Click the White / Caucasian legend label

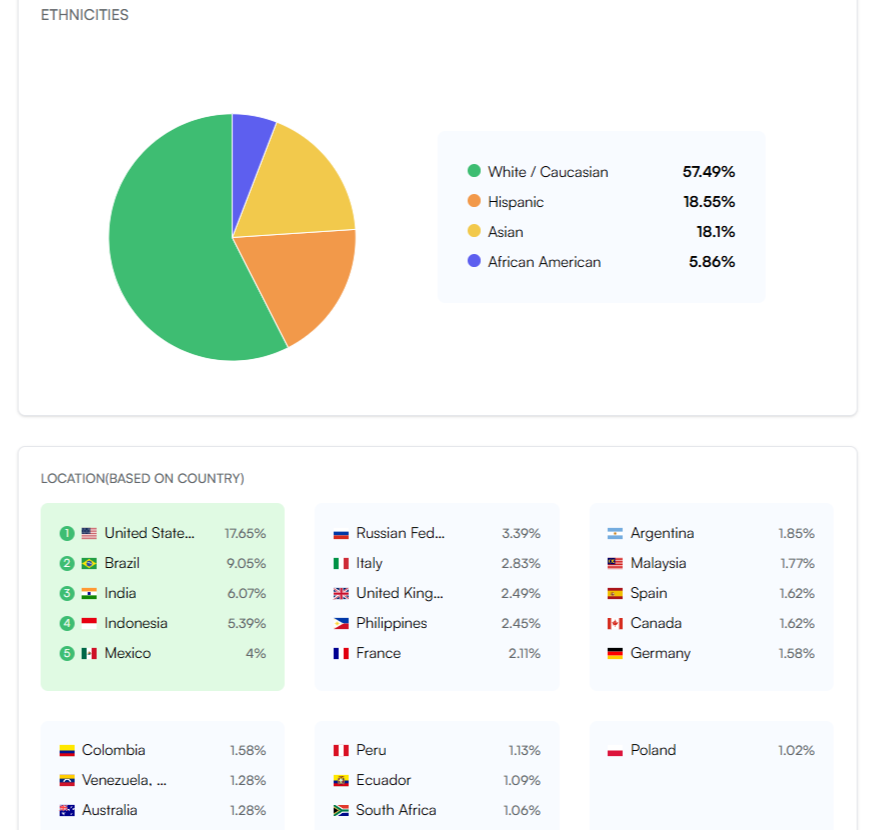(x=548, y=172)
